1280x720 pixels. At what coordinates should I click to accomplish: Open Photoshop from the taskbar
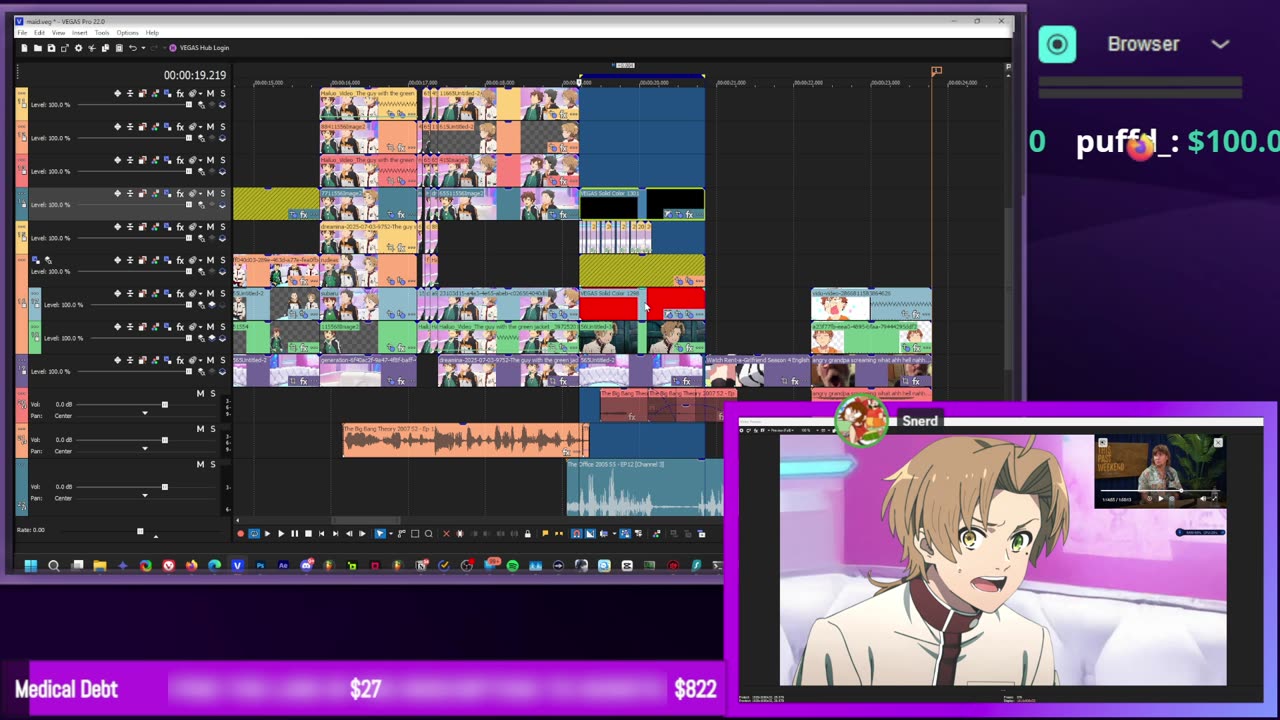[260, 565]
